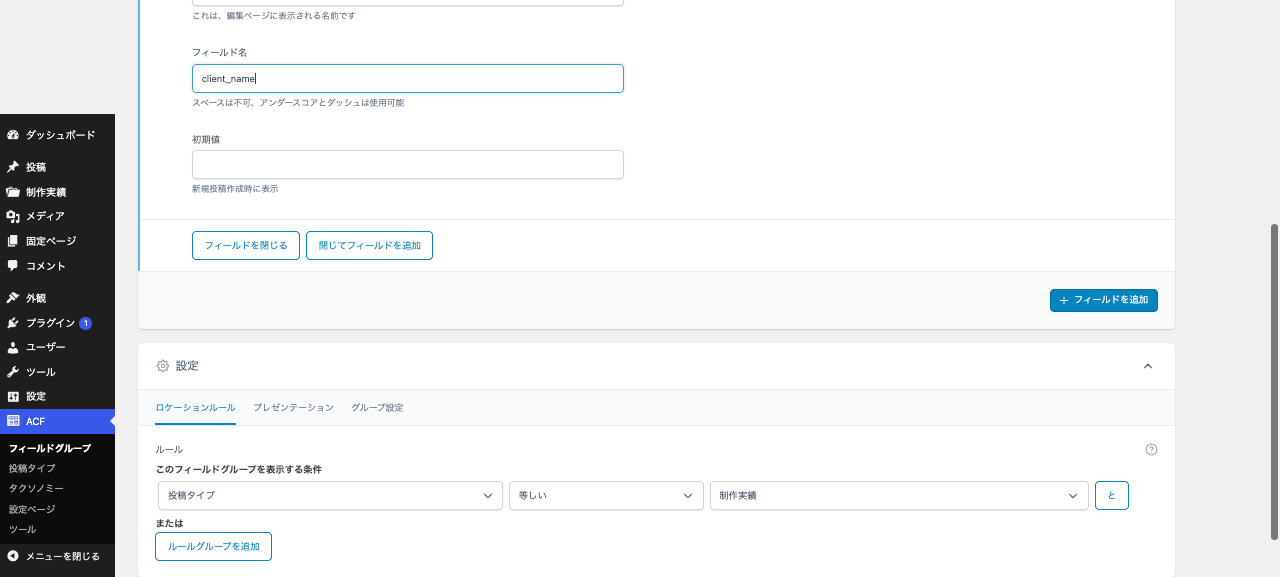Switch to the プレゼンテーション tab
The height and width of the screenshot is (577, 1280).
point(293,408)
